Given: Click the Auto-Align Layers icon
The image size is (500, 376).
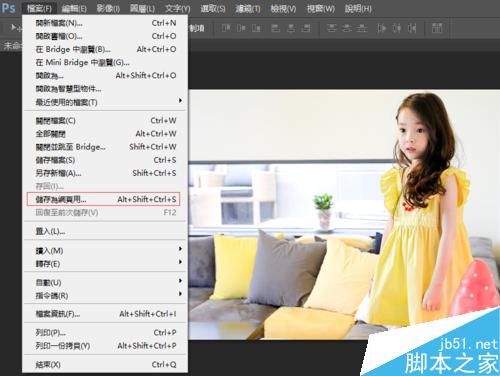Looking at the screenshot, I should coord(437,28).
